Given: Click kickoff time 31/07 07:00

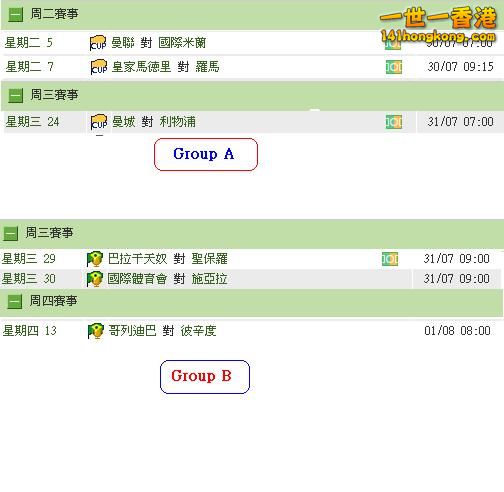Looking at the screenshot, I should (460, 122).
